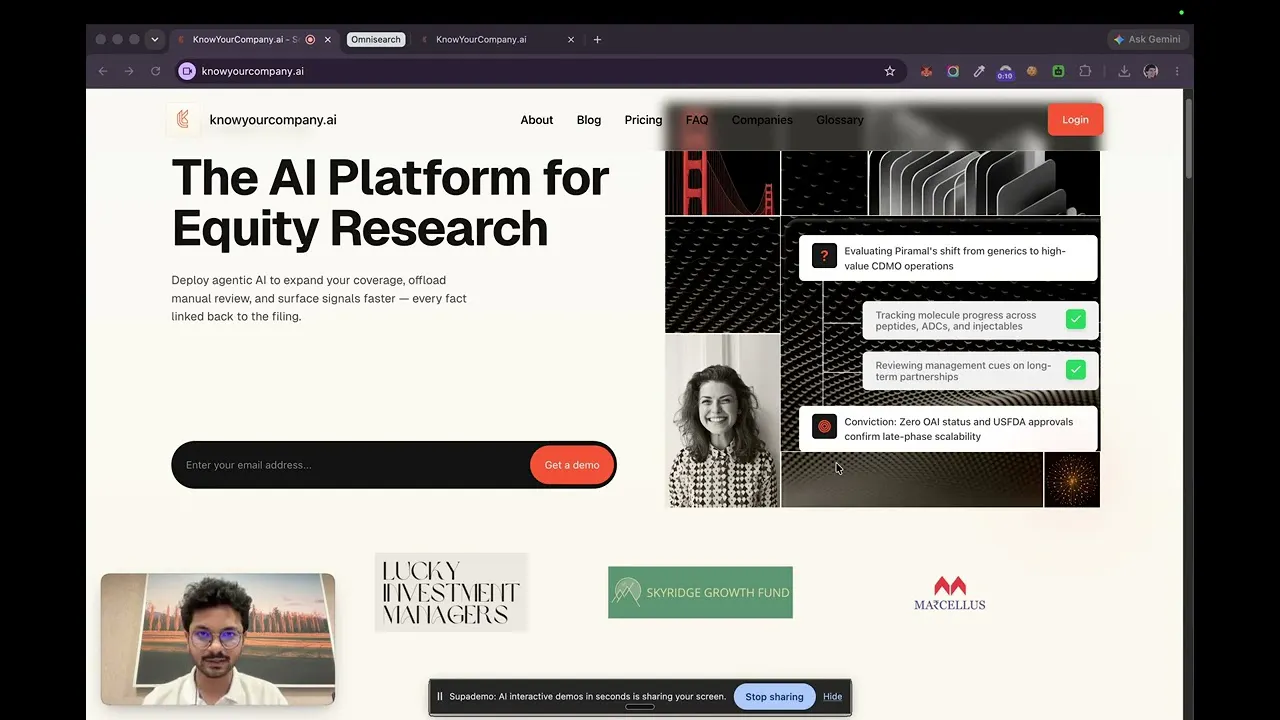
Task: Open a new browser tab
Action: click(597, 39)
